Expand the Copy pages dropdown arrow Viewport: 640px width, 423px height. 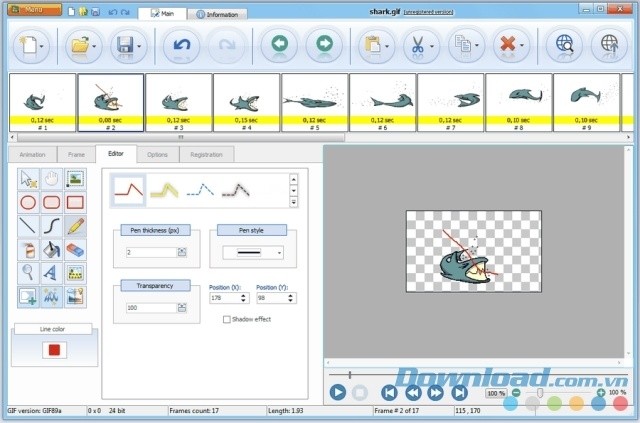477,47
